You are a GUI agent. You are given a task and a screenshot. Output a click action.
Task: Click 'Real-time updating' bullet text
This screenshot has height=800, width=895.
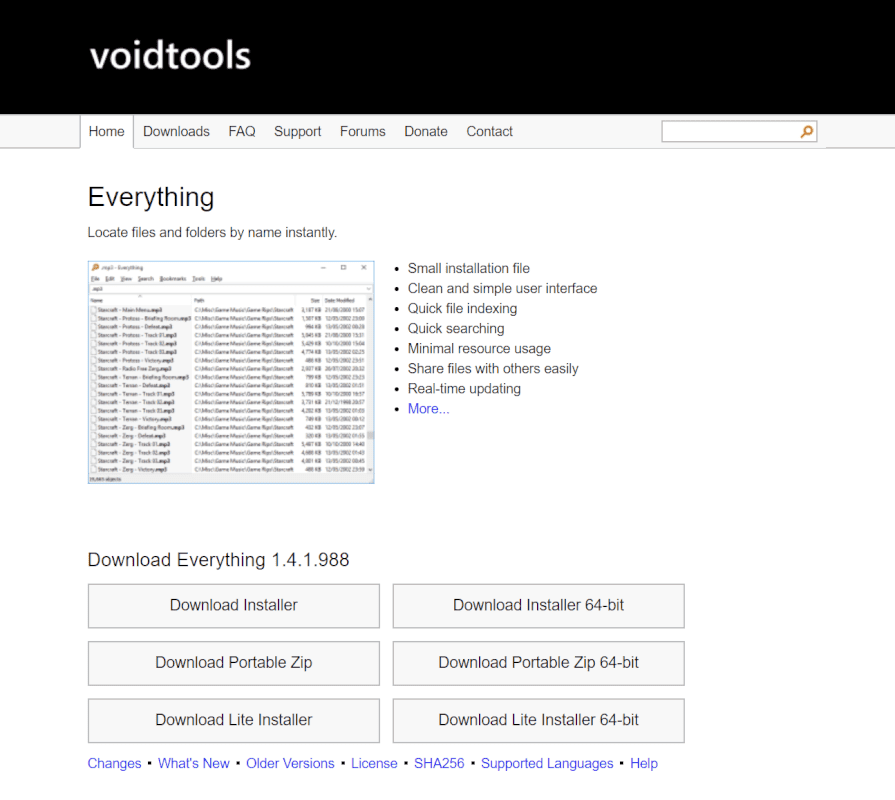(464, 389)
